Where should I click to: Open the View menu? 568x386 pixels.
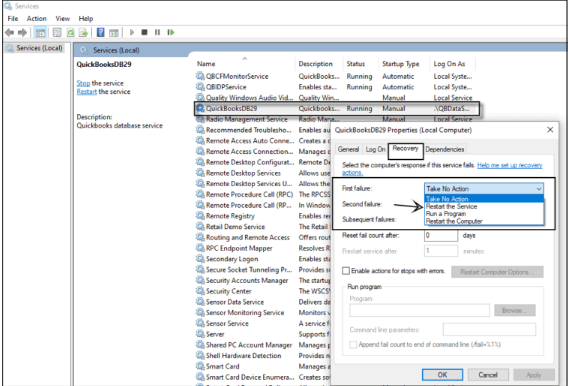click(x=62, y=18)
